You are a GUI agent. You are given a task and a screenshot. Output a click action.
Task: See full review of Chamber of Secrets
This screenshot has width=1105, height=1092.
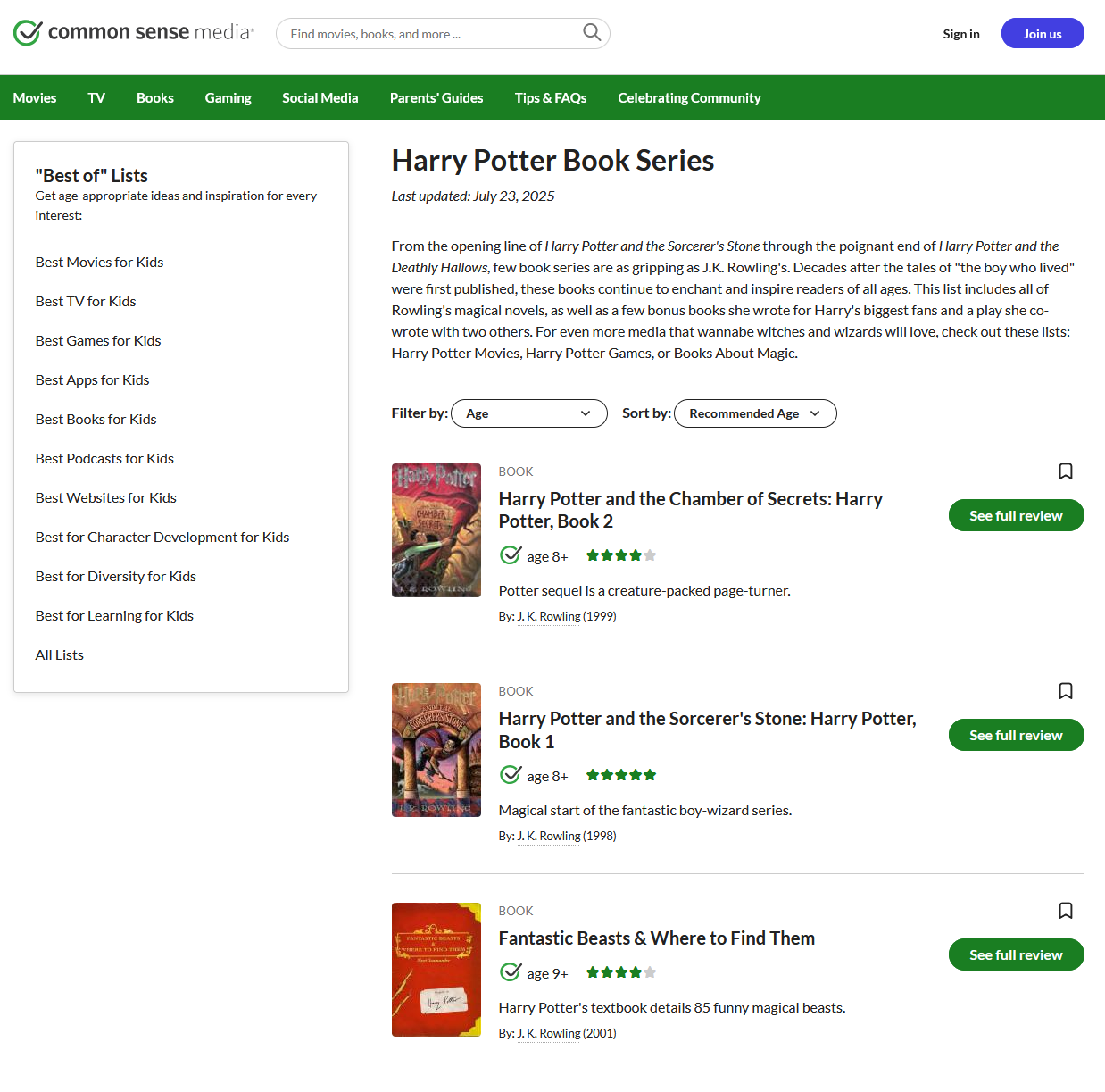(x=1016, y=515)
